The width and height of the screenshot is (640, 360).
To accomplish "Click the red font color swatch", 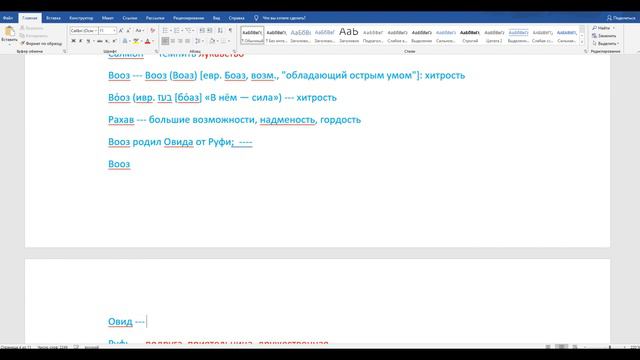I will pos(147,41).
